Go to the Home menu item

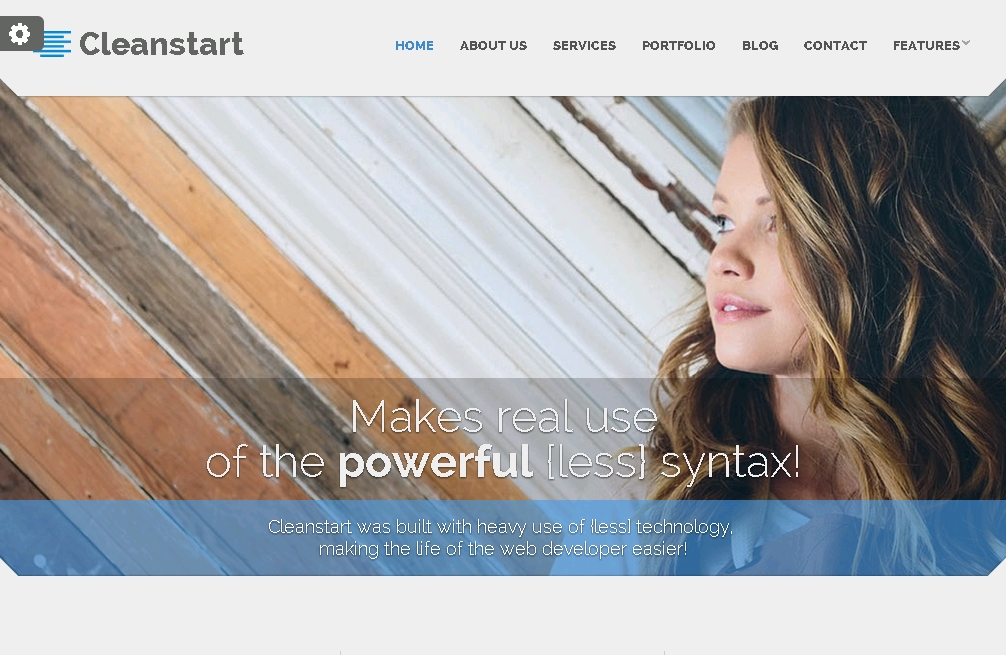414,46
